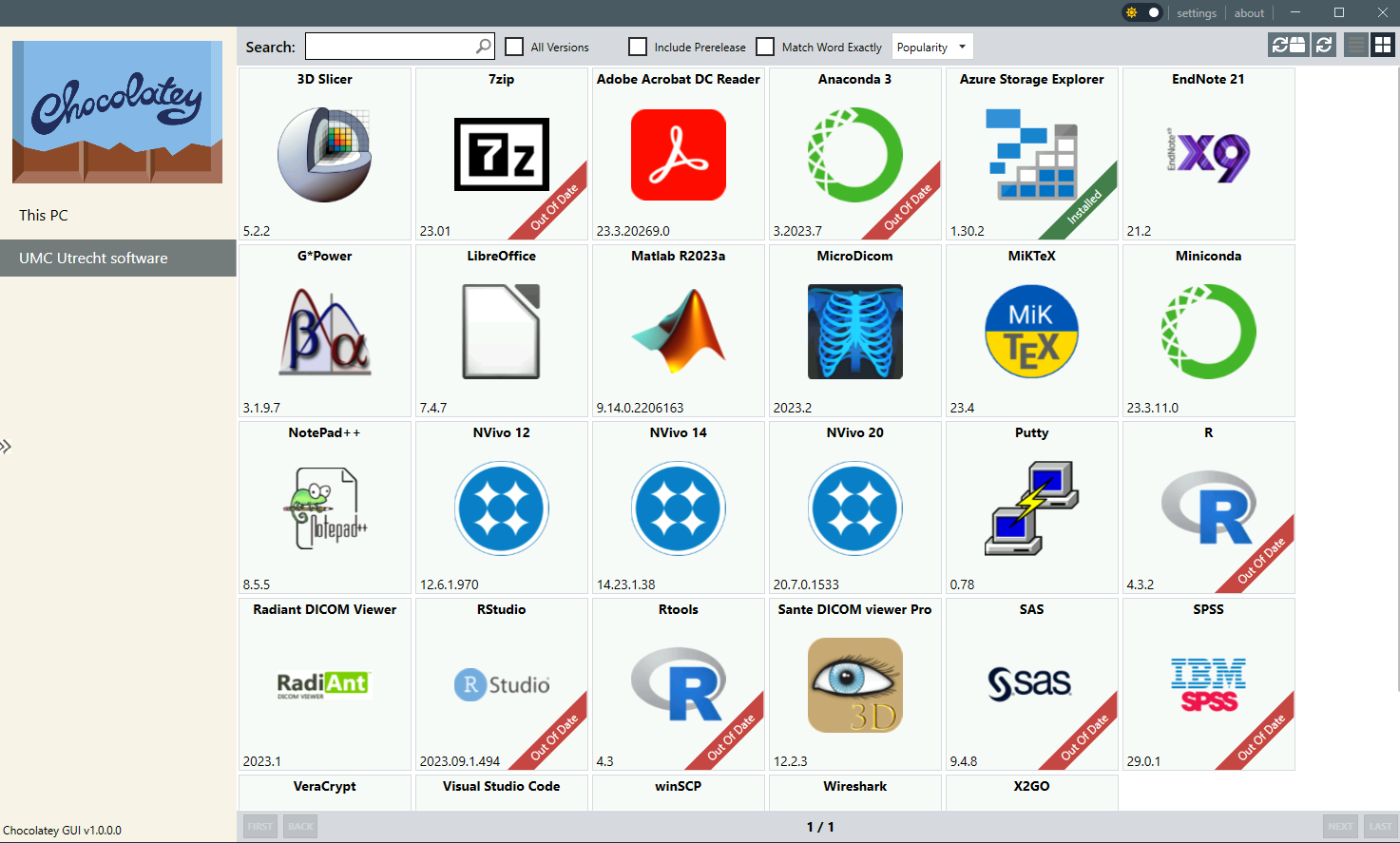Open the MiKTeX package logo
Viewport: 1400px width, 843px height.
click(1032, 332)
